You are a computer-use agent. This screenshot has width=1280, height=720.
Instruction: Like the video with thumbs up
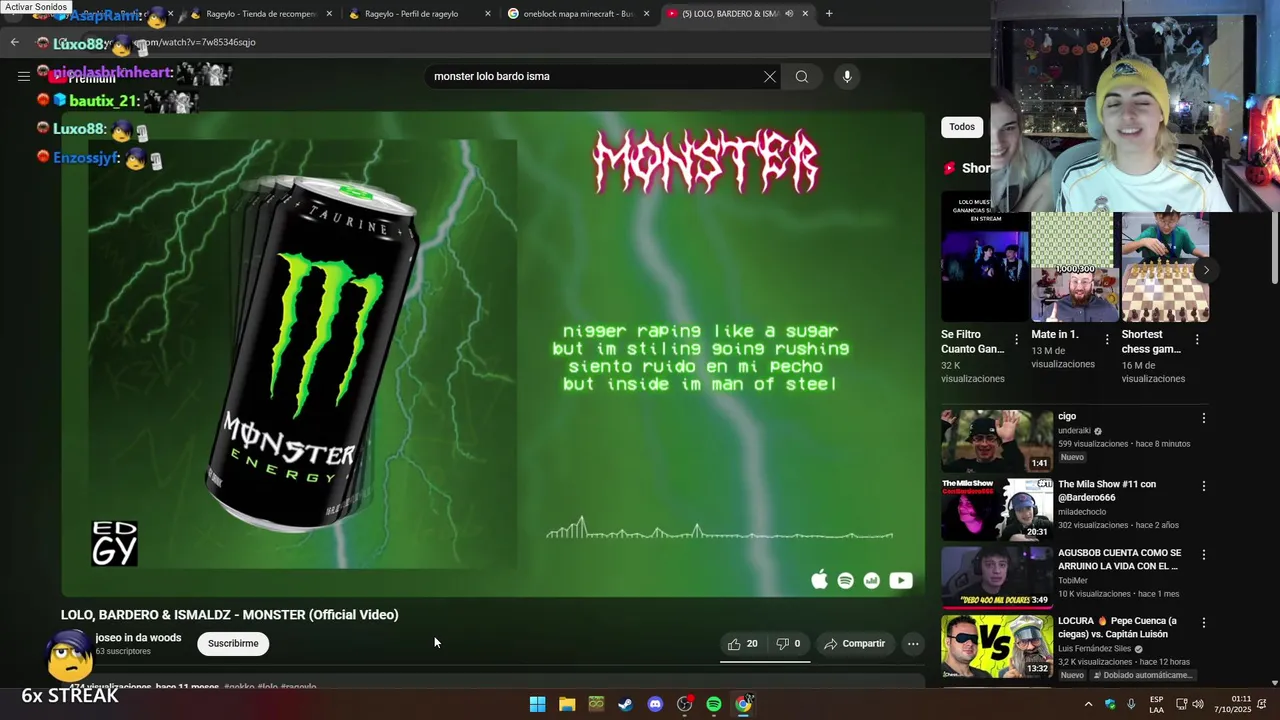point(742,644)
